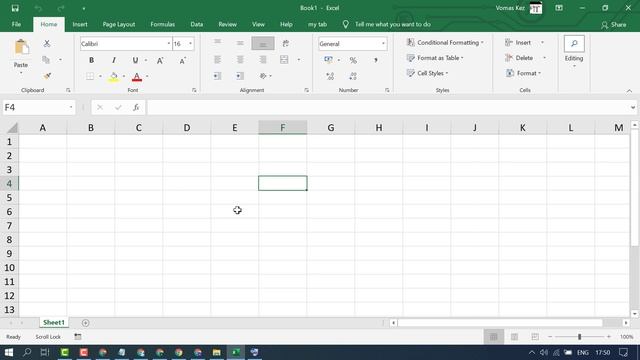The image size is (640, 360).
Task: Open the Name Box dropdown arrow
Action: (x=71, y=107)
